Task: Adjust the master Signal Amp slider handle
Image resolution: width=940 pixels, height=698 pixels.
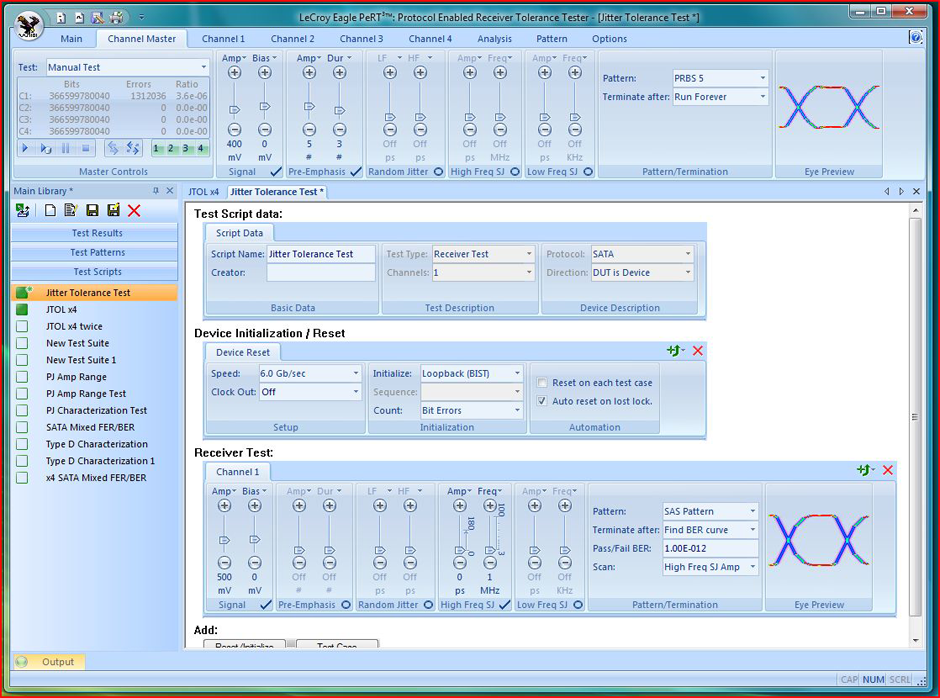Action: [234, 109]
